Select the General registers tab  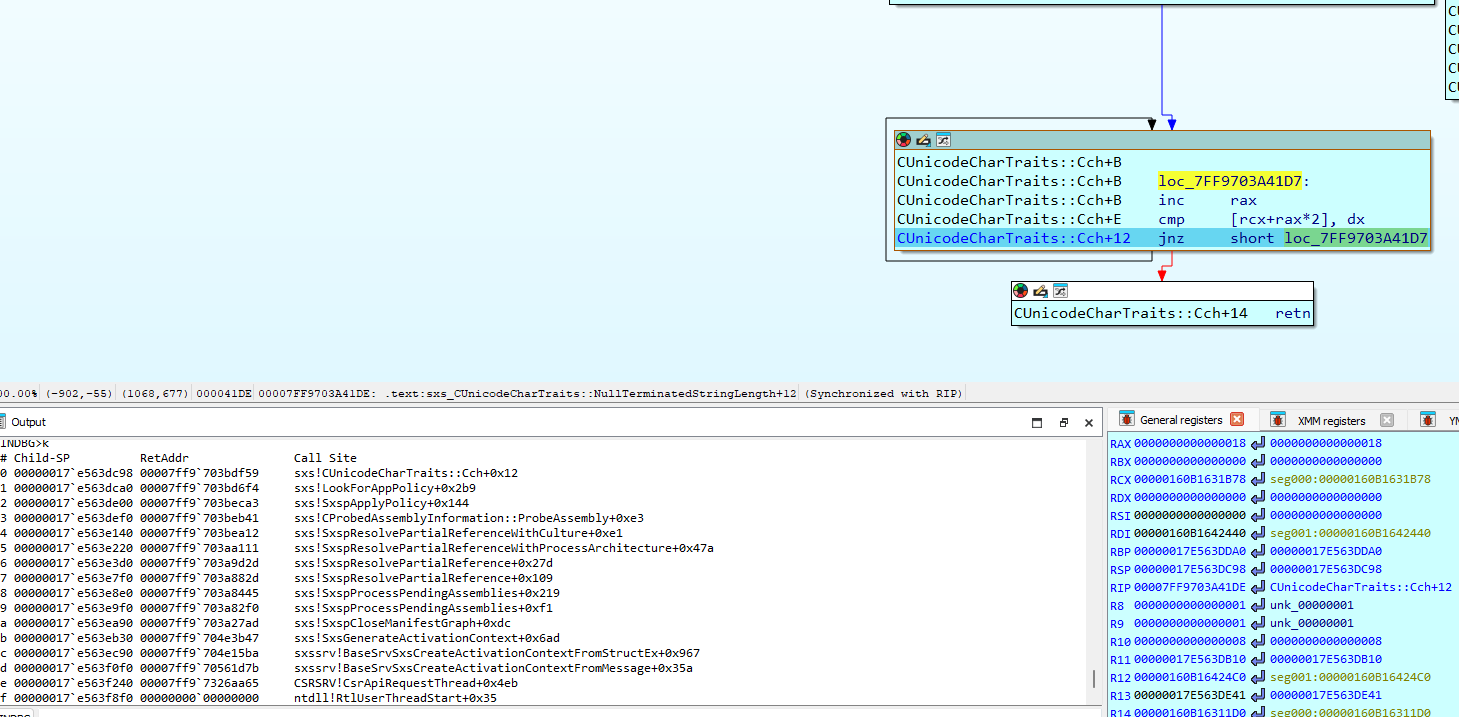click(1180, 420)
